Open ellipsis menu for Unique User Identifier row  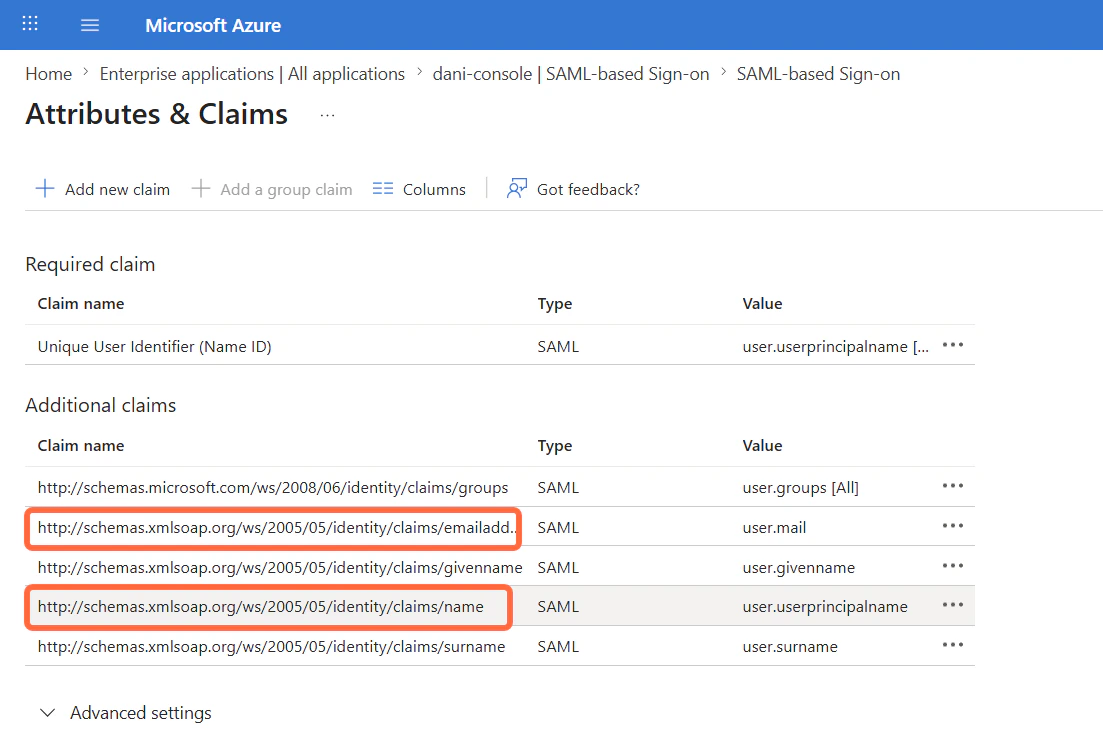[x=952, y=345]
